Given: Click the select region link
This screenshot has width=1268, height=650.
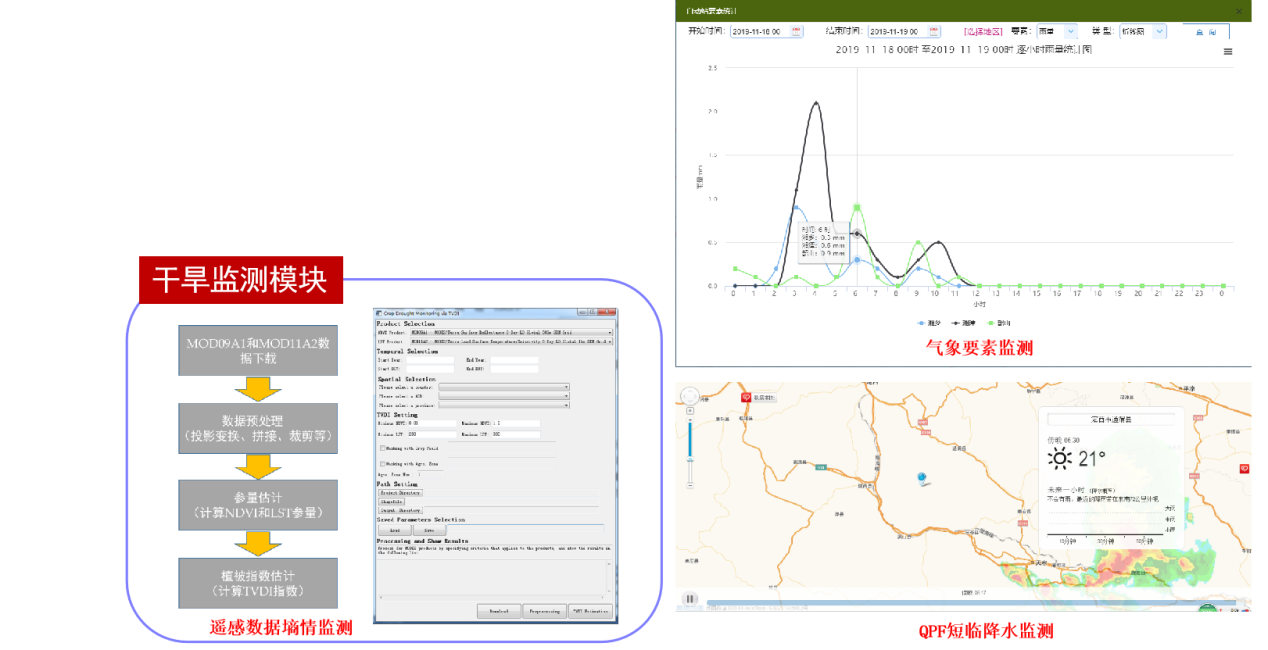Looking at the screenshot, I should 983,32.
